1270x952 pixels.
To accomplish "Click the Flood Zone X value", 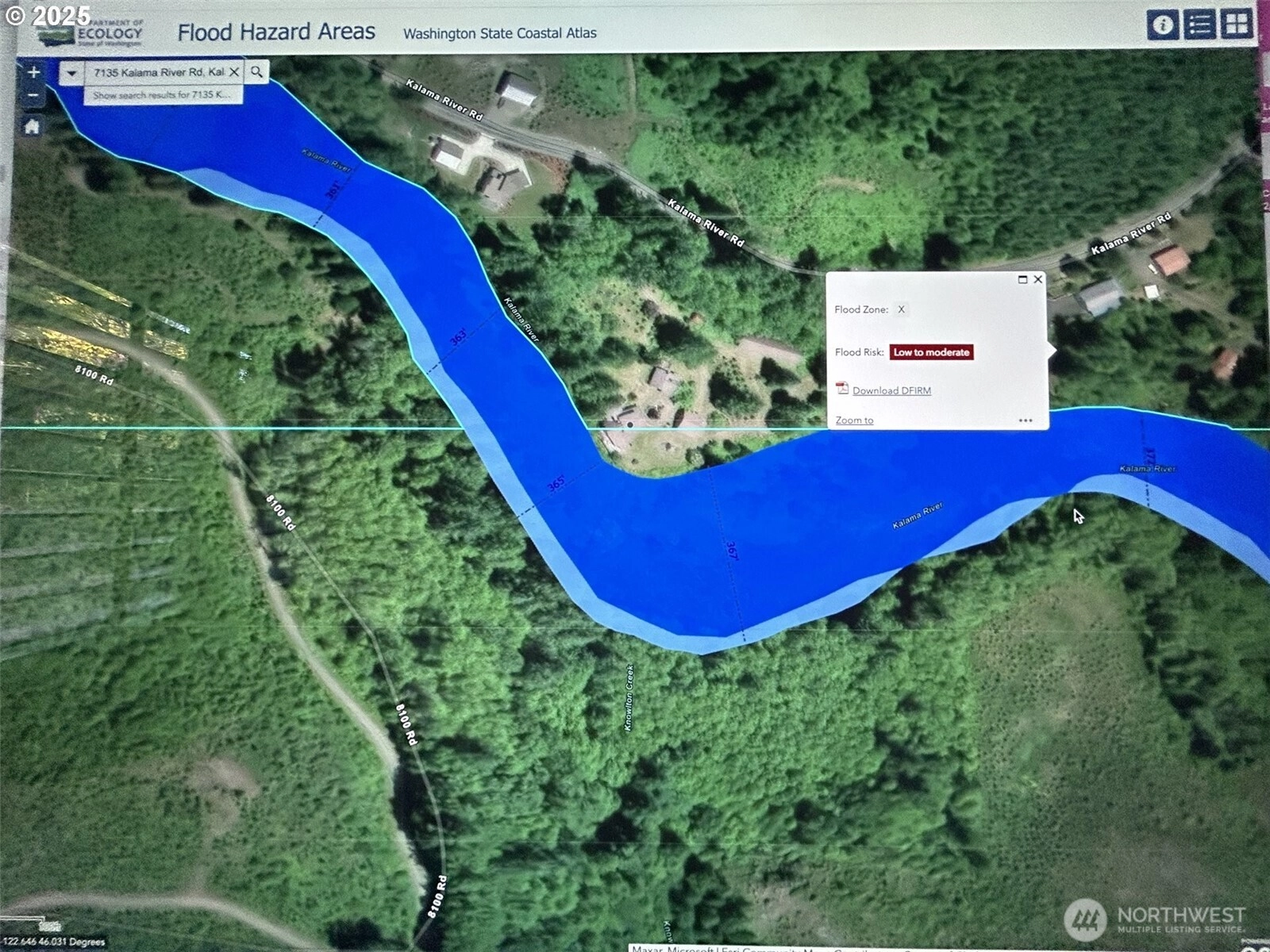I will (901, 309).
